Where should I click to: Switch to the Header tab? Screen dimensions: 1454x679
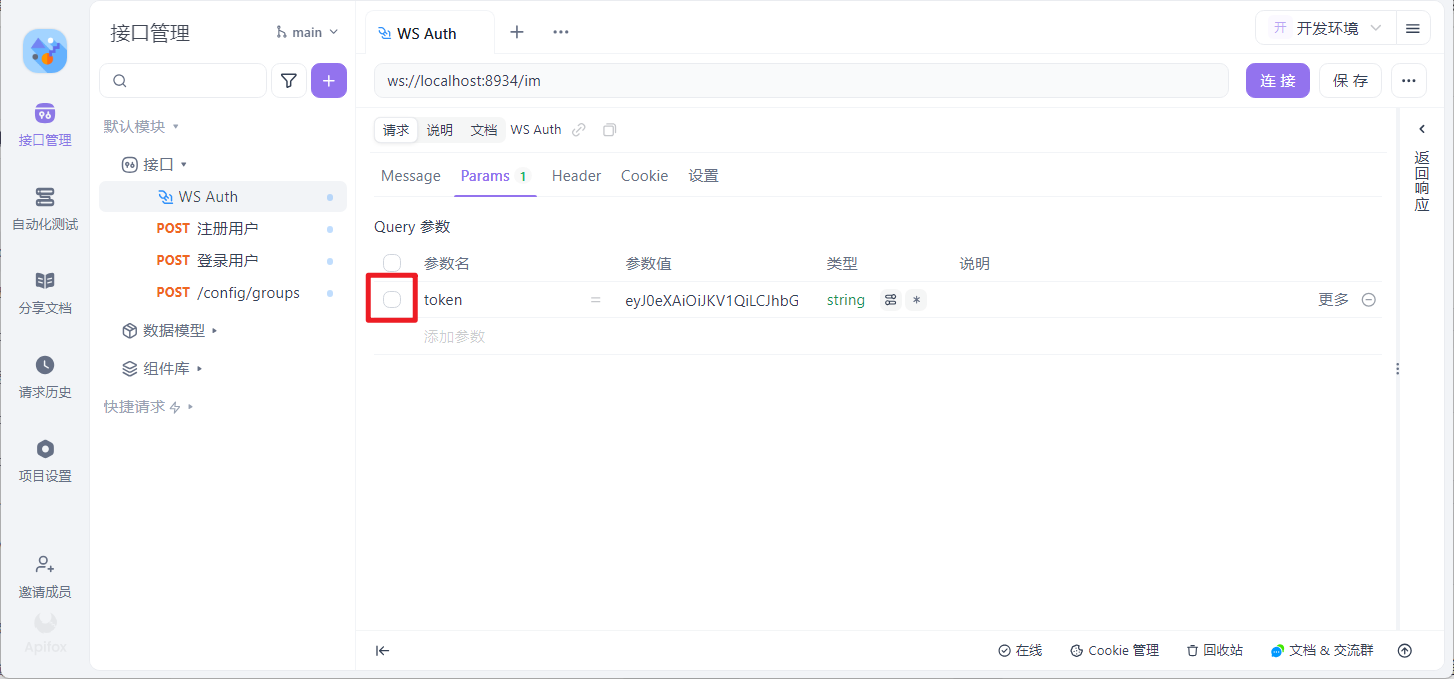tap(576, 176)
